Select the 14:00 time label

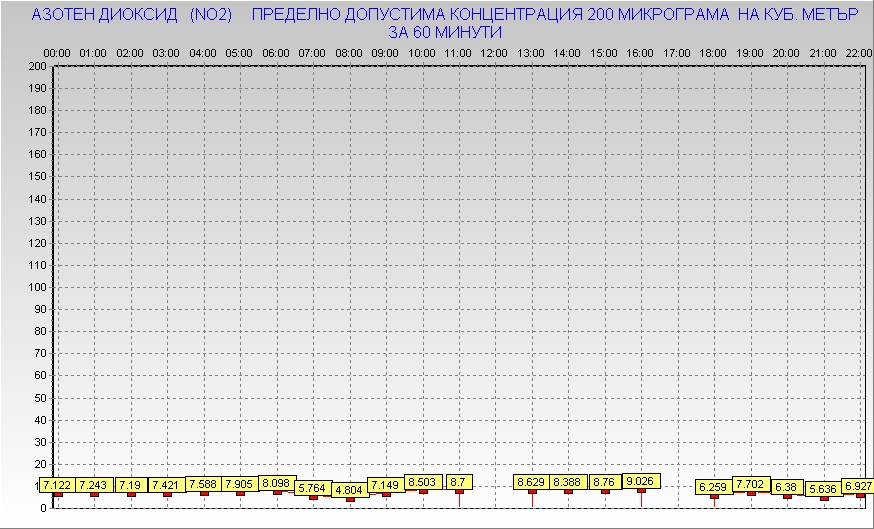(x=567, y=54)
